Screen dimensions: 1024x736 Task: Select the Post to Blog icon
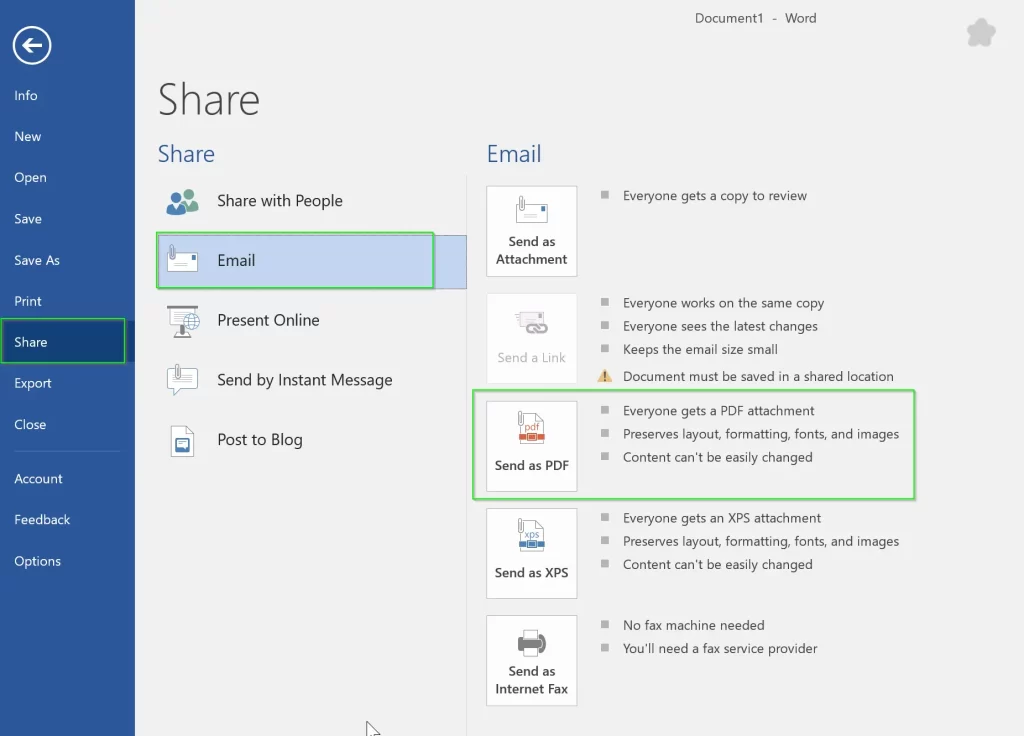tap(183, 440)
